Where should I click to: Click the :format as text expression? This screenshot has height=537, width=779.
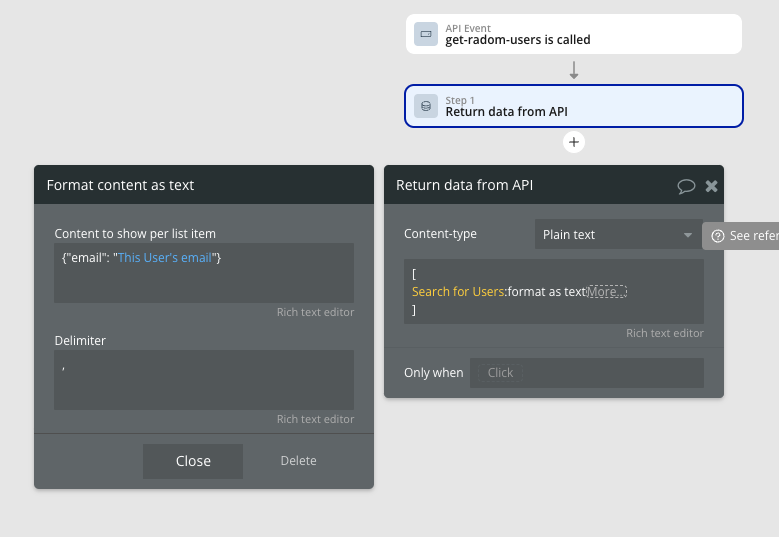(545, 292)
